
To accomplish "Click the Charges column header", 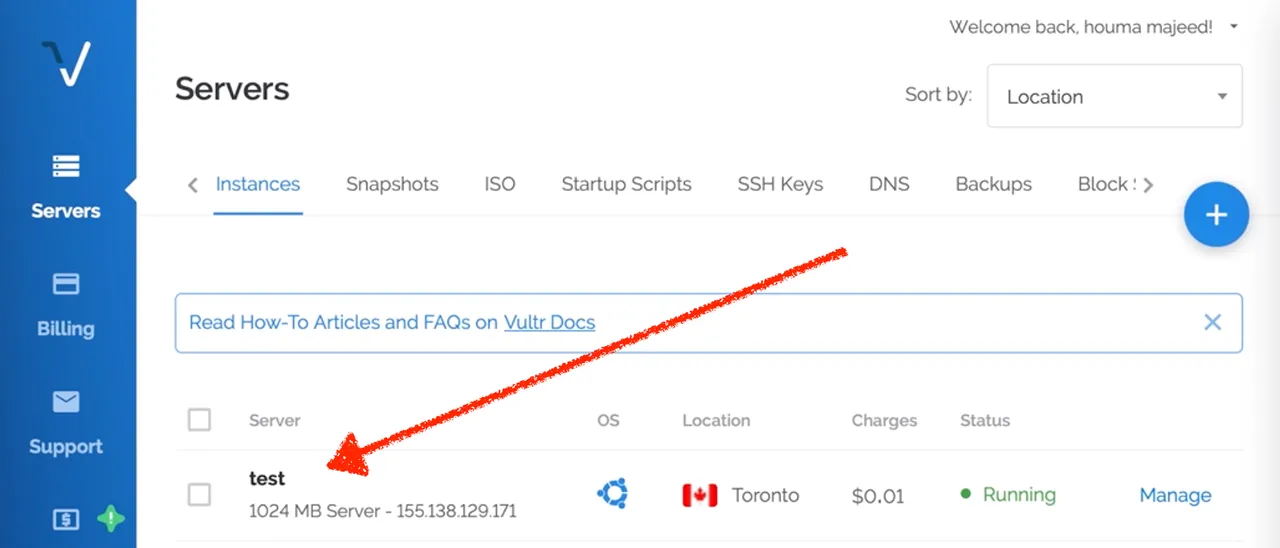I will pyautogui.click(x=884, y=420).
